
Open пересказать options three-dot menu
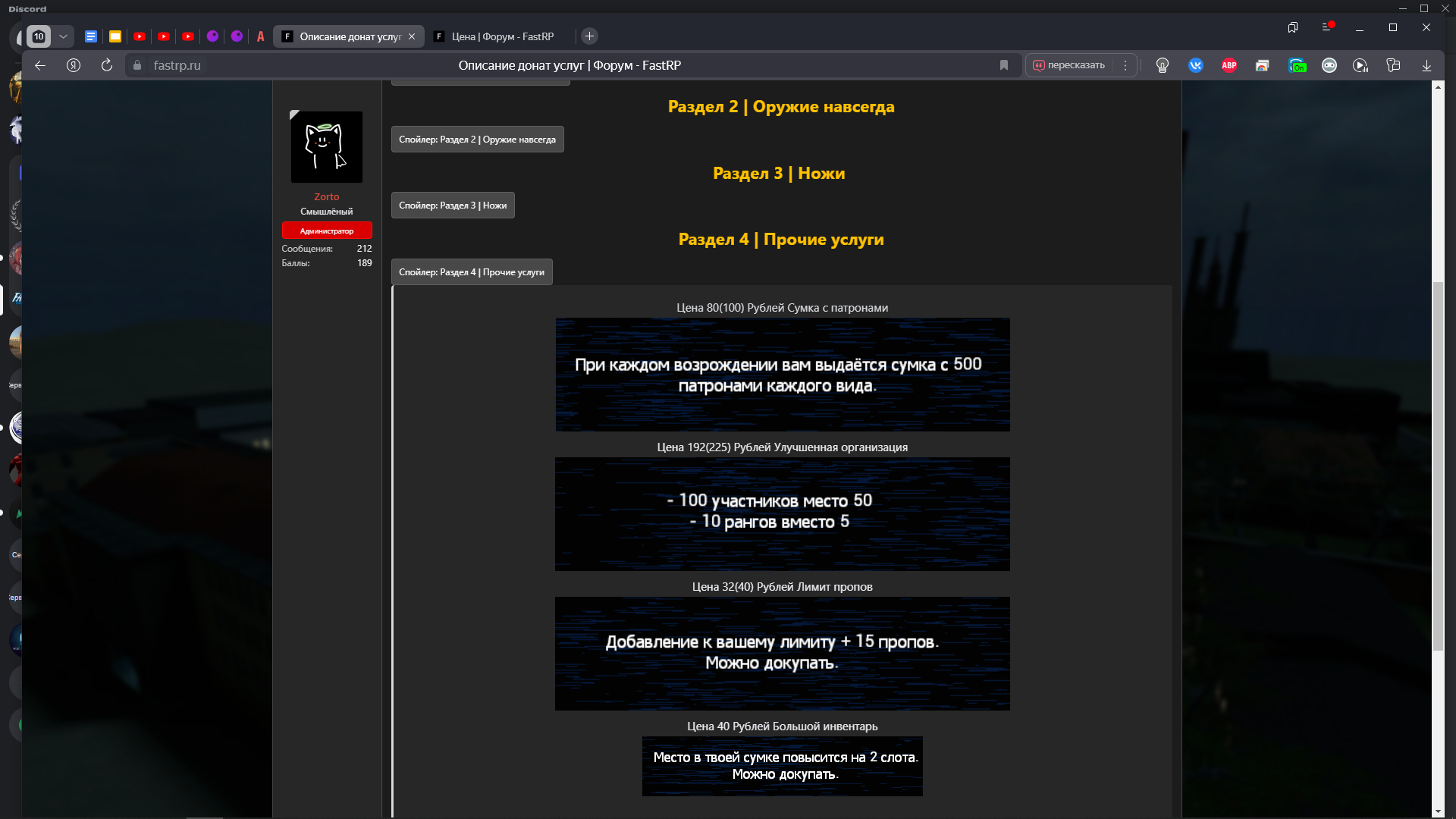(x=1125, y=65)
